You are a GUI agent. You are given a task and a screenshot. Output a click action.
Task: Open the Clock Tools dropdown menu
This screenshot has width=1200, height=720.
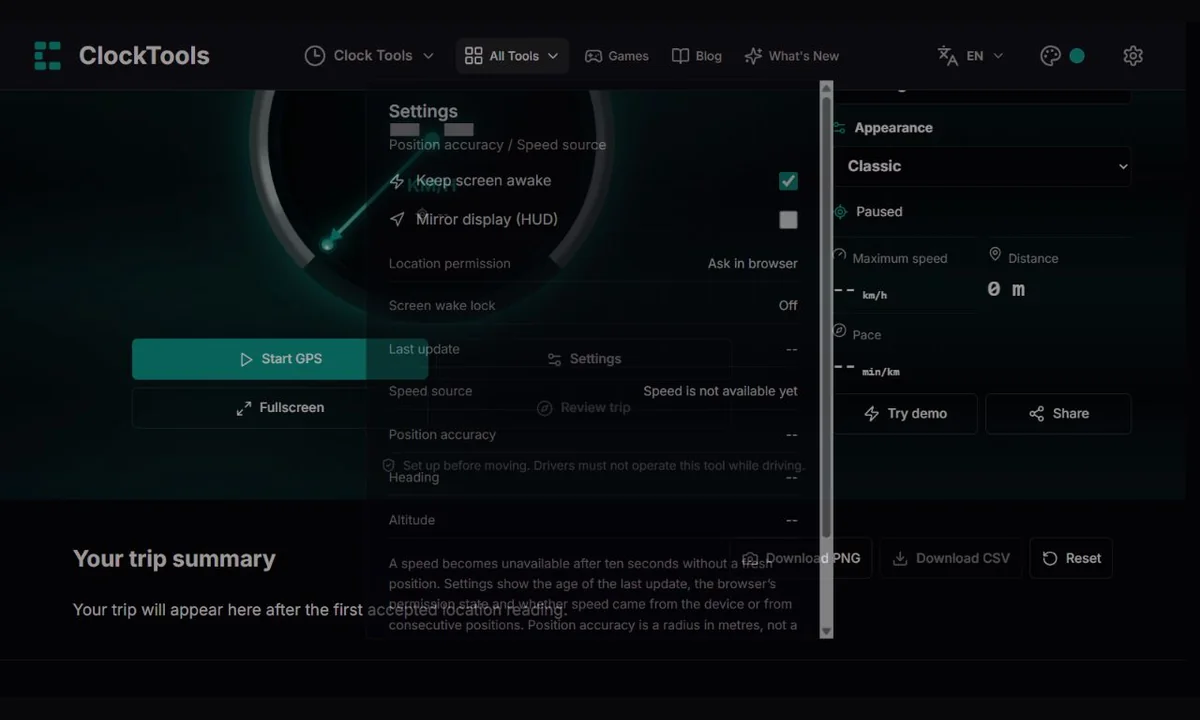coord(370,56)
